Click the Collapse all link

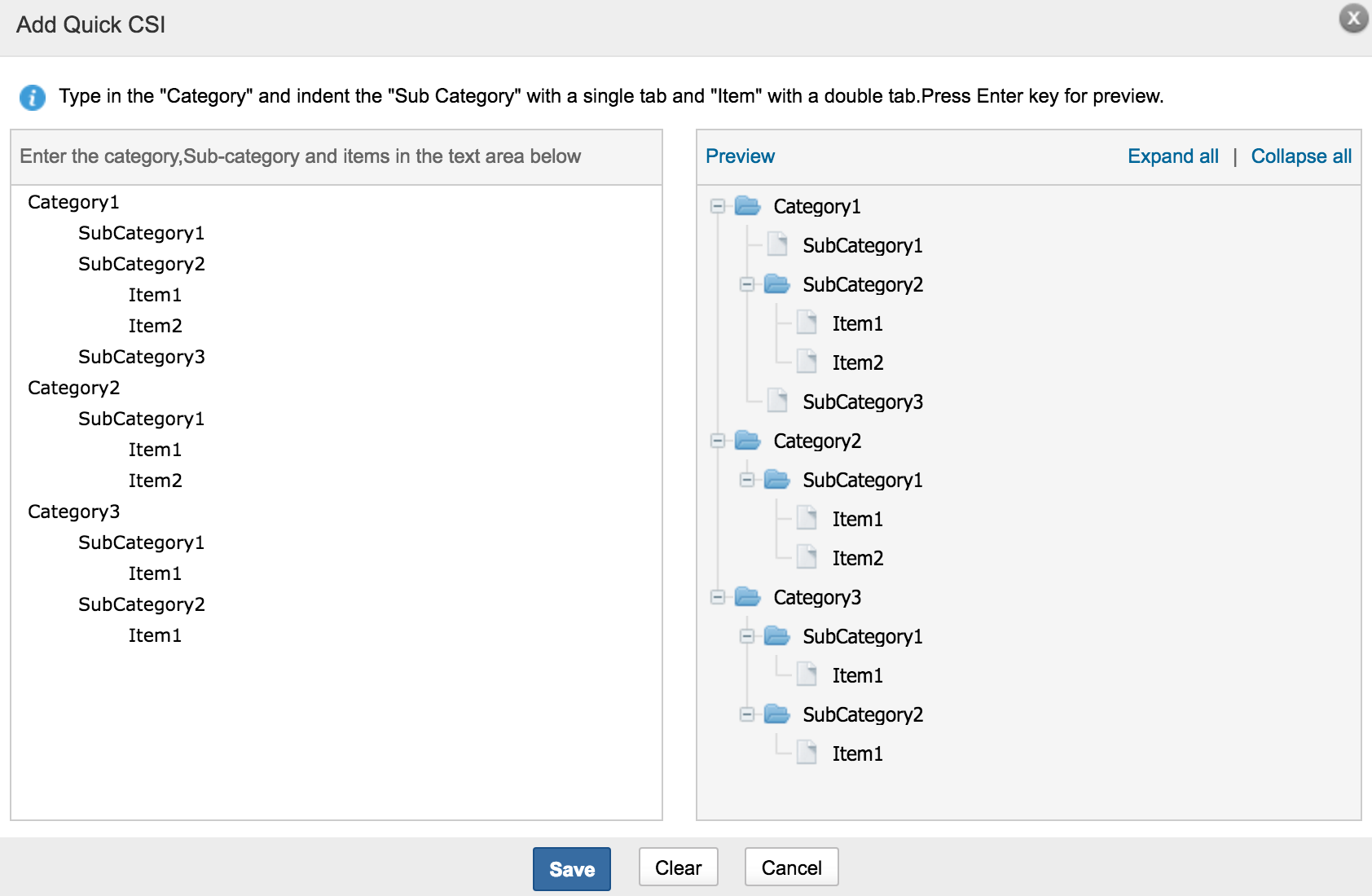pos(1300,156)
